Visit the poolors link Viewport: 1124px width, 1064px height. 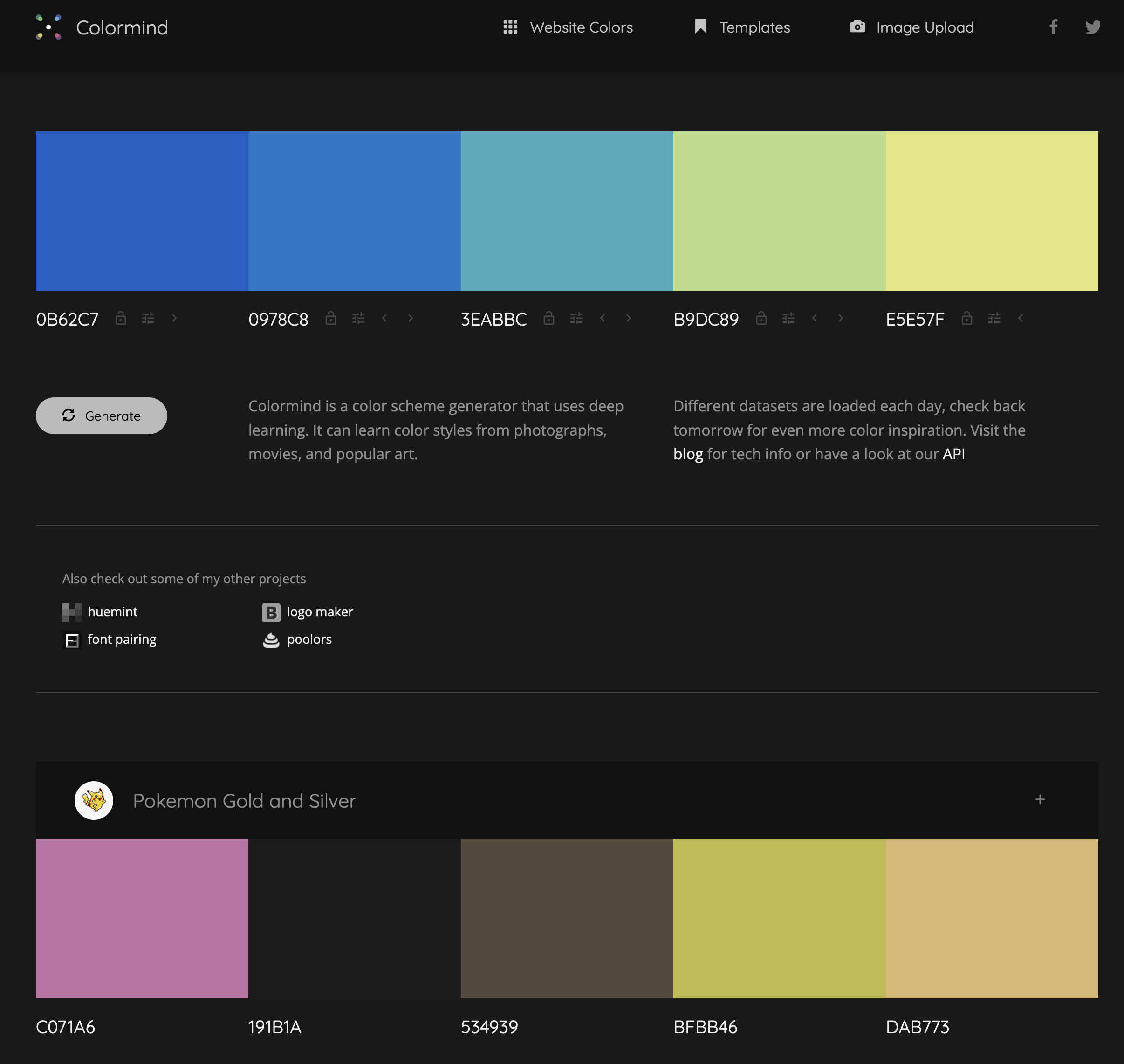pos(309,640)
